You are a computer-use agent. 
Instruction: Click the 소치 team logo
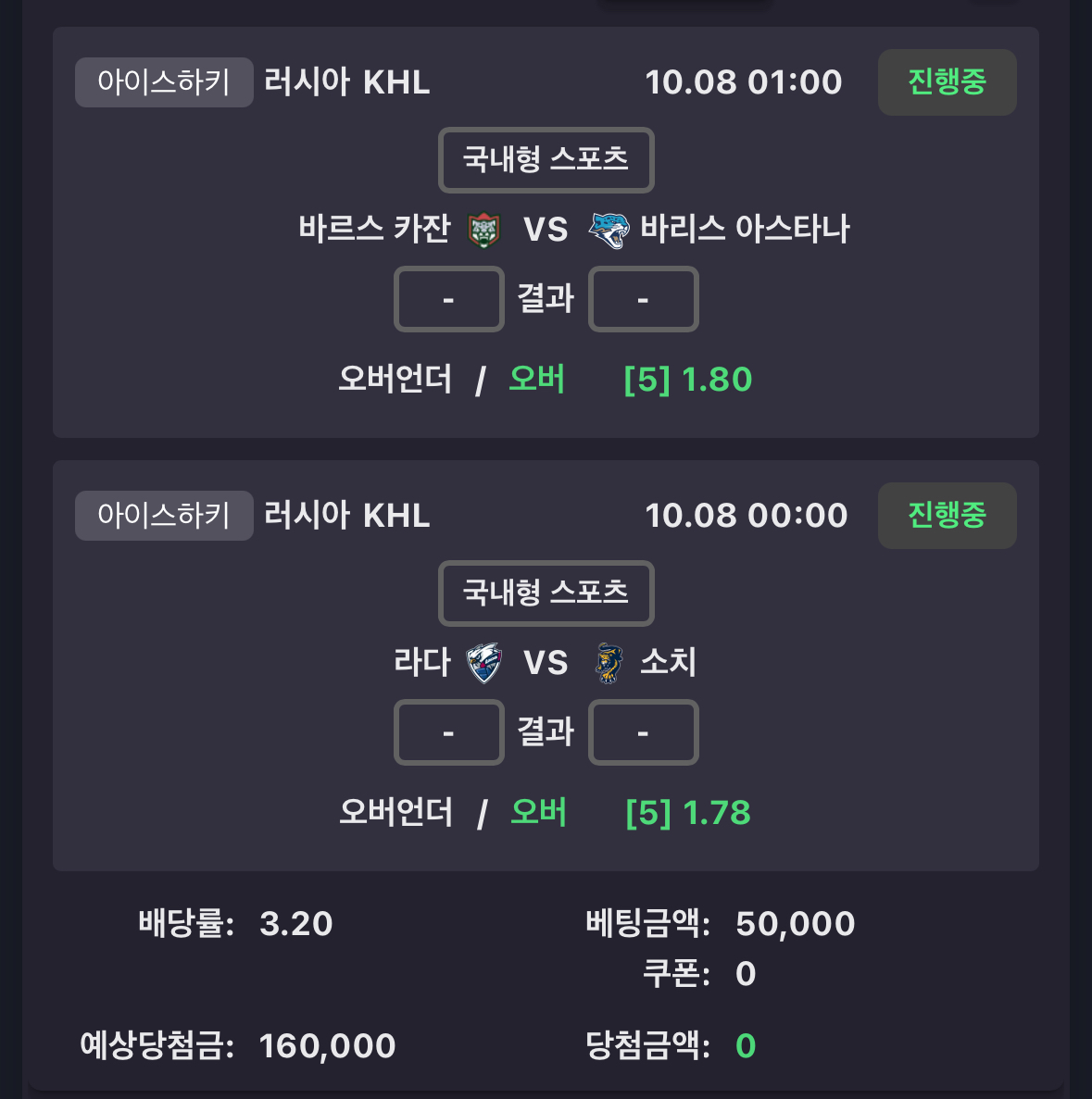click(x=609, y=663)
